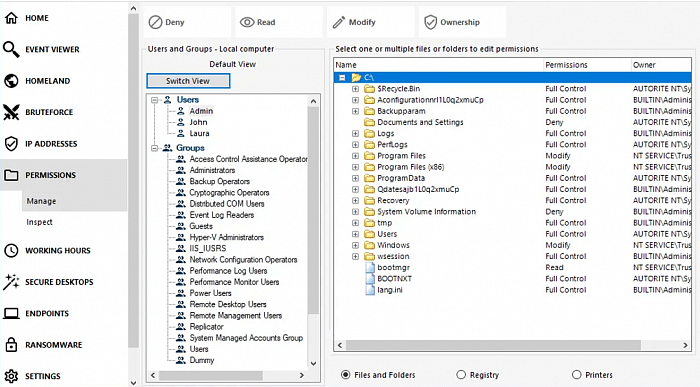Click the Switch View button
Image resolution: width=700 pixels, height=387 pixels.
click(x=188, y=81)
